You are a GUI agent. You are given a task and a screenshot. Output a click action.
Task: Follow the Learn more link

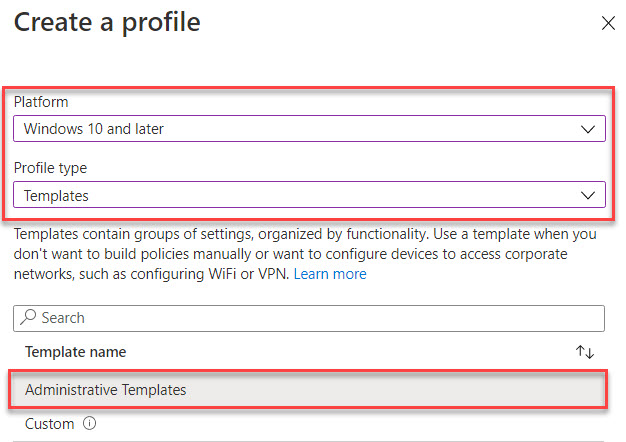tap(330, 274)
